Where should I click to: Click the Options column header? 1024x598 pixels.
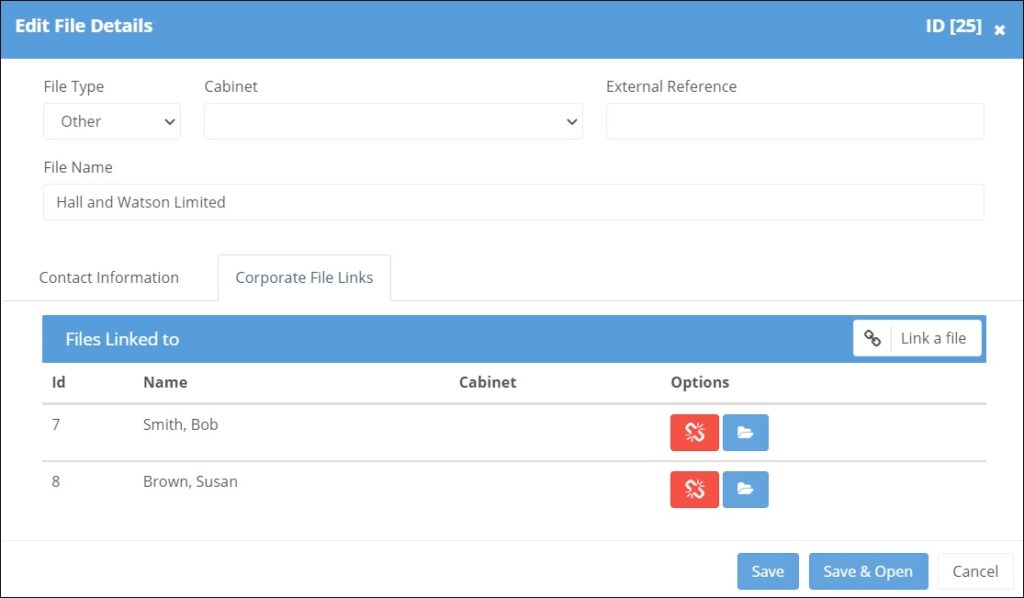click(699, 383)
